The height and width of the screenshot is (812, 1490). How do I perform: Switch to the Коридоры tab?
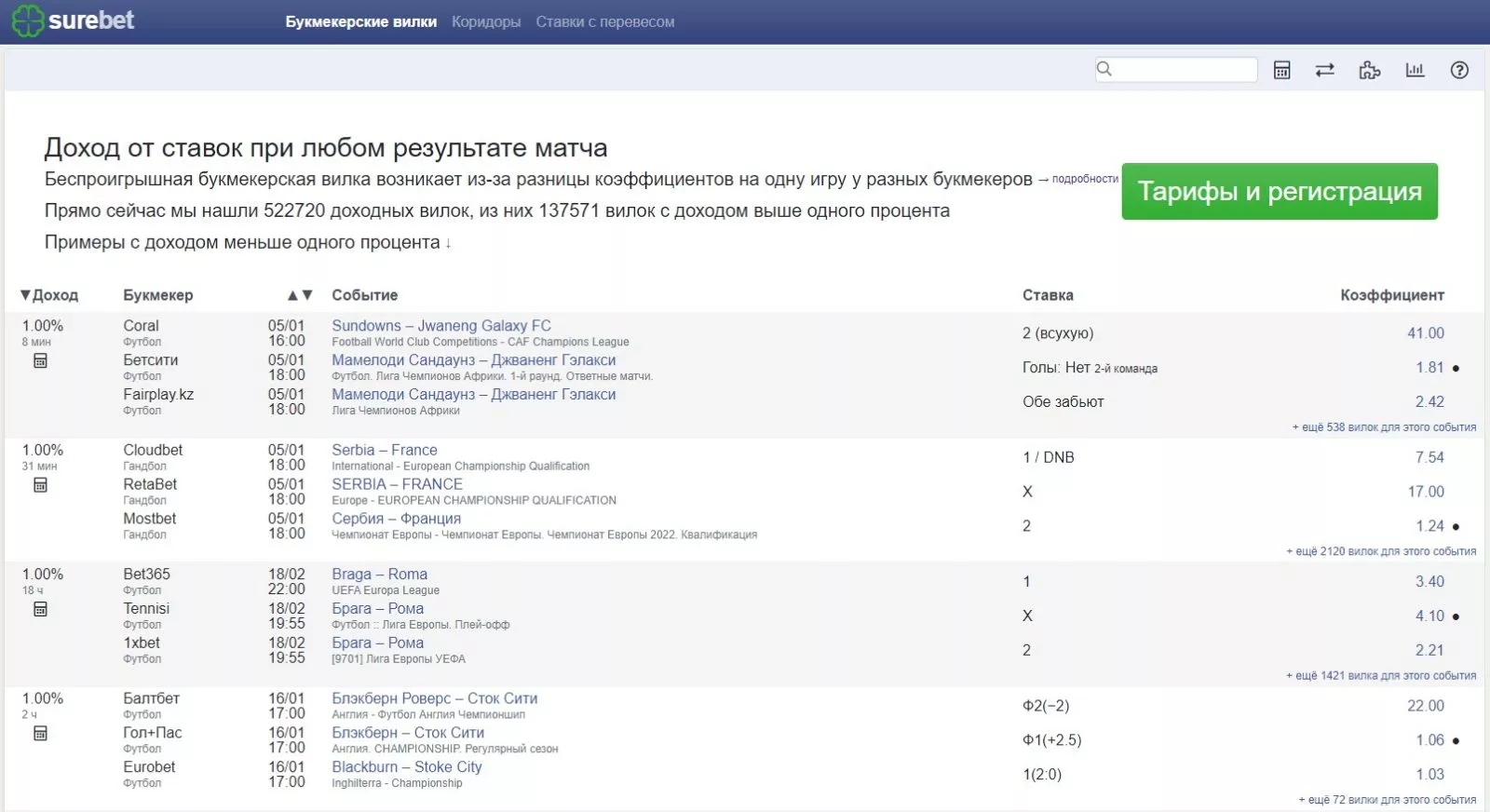point(485,21)
